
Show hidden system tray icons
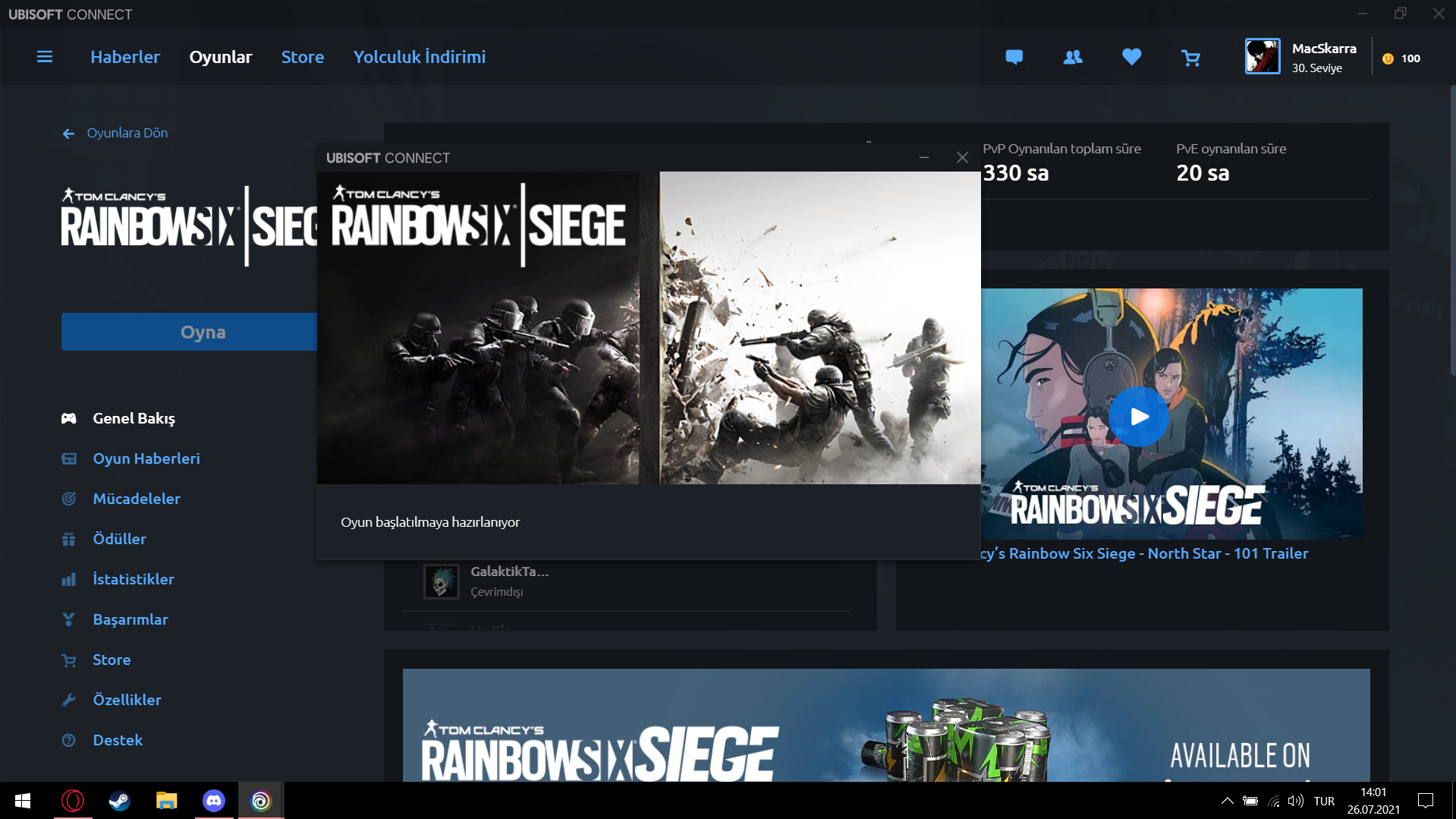tap(1227, 801)
